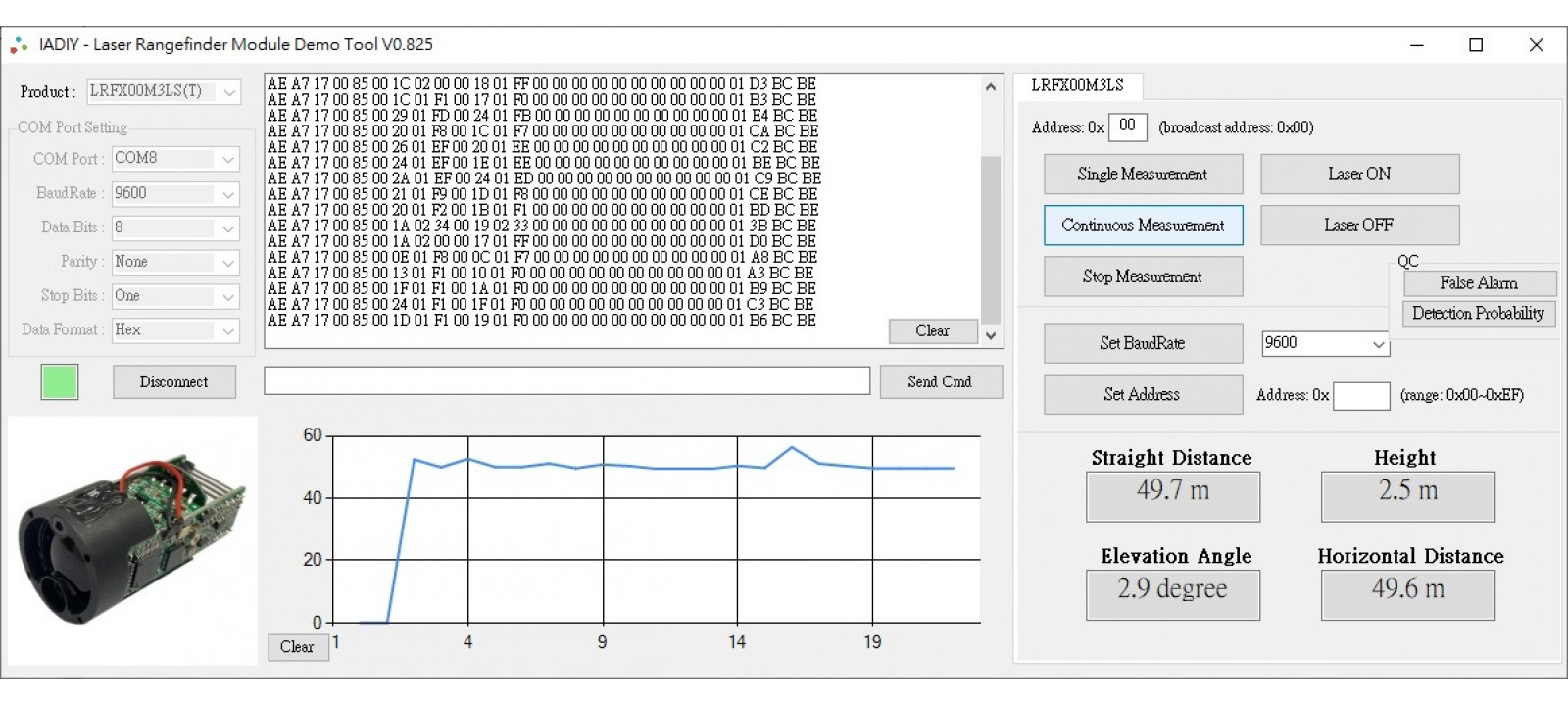The height and width of the screenshot is (706, 1568).
Task: Click the IADIY app icon in title bar
Action: tap(19, 45)
